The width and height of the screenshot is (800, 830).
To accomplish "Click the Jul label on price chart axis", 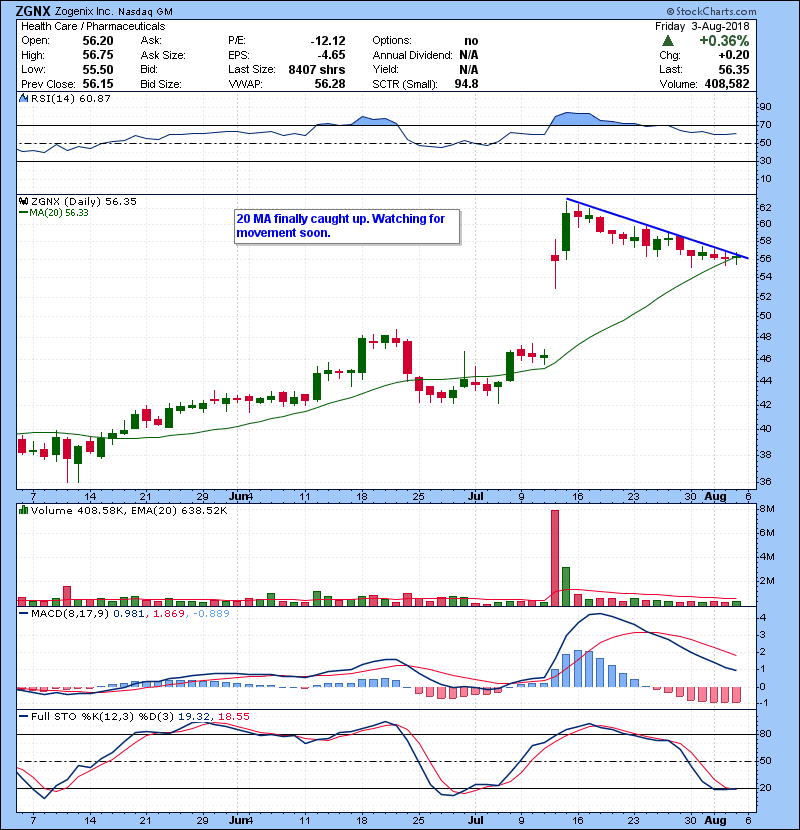I will click(x=475, y=497).
